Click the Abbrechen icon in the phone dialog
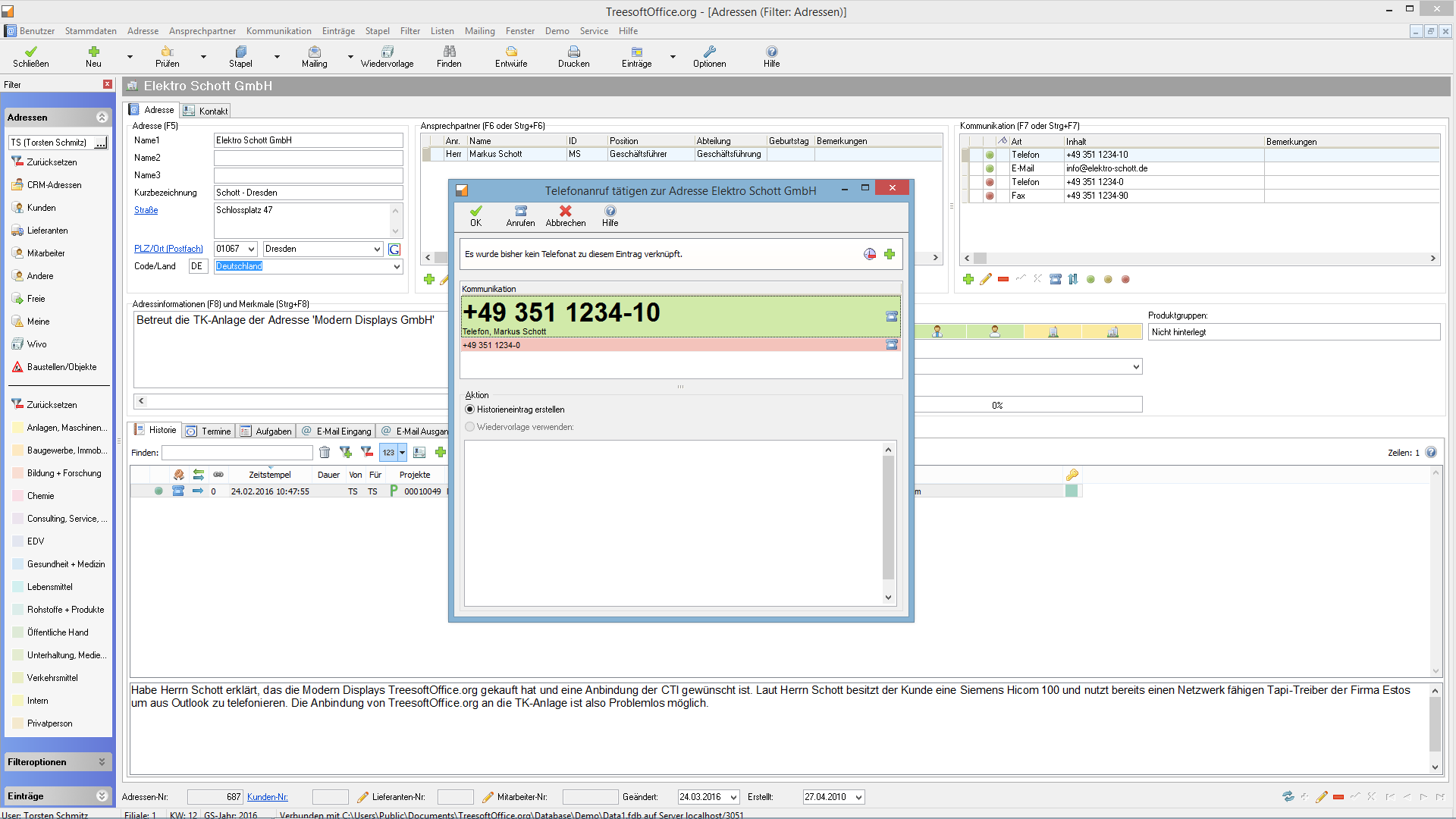 (565, 212)
